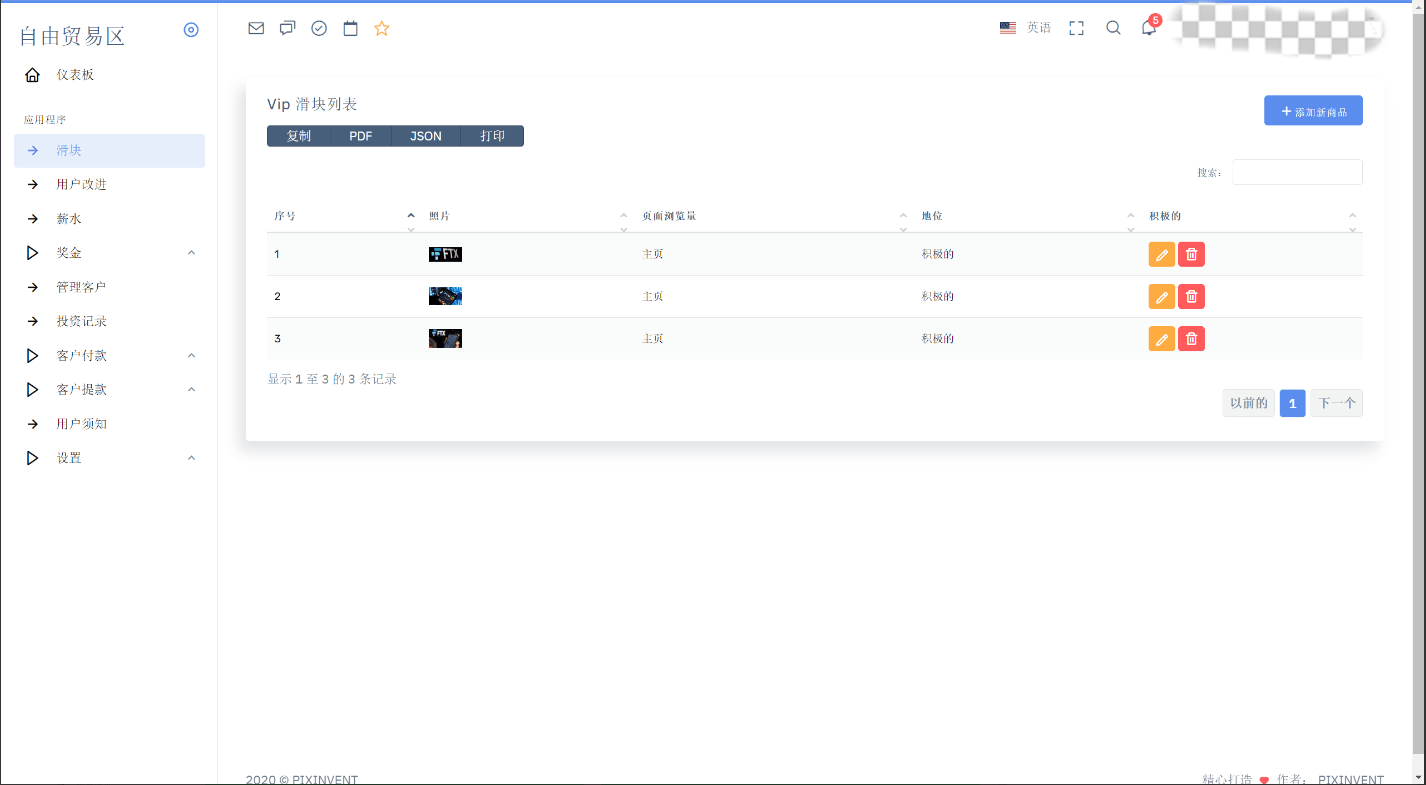Select page 1 in pagination
The width and height of the screenshot is (1426, 785).
point(1292,403)
